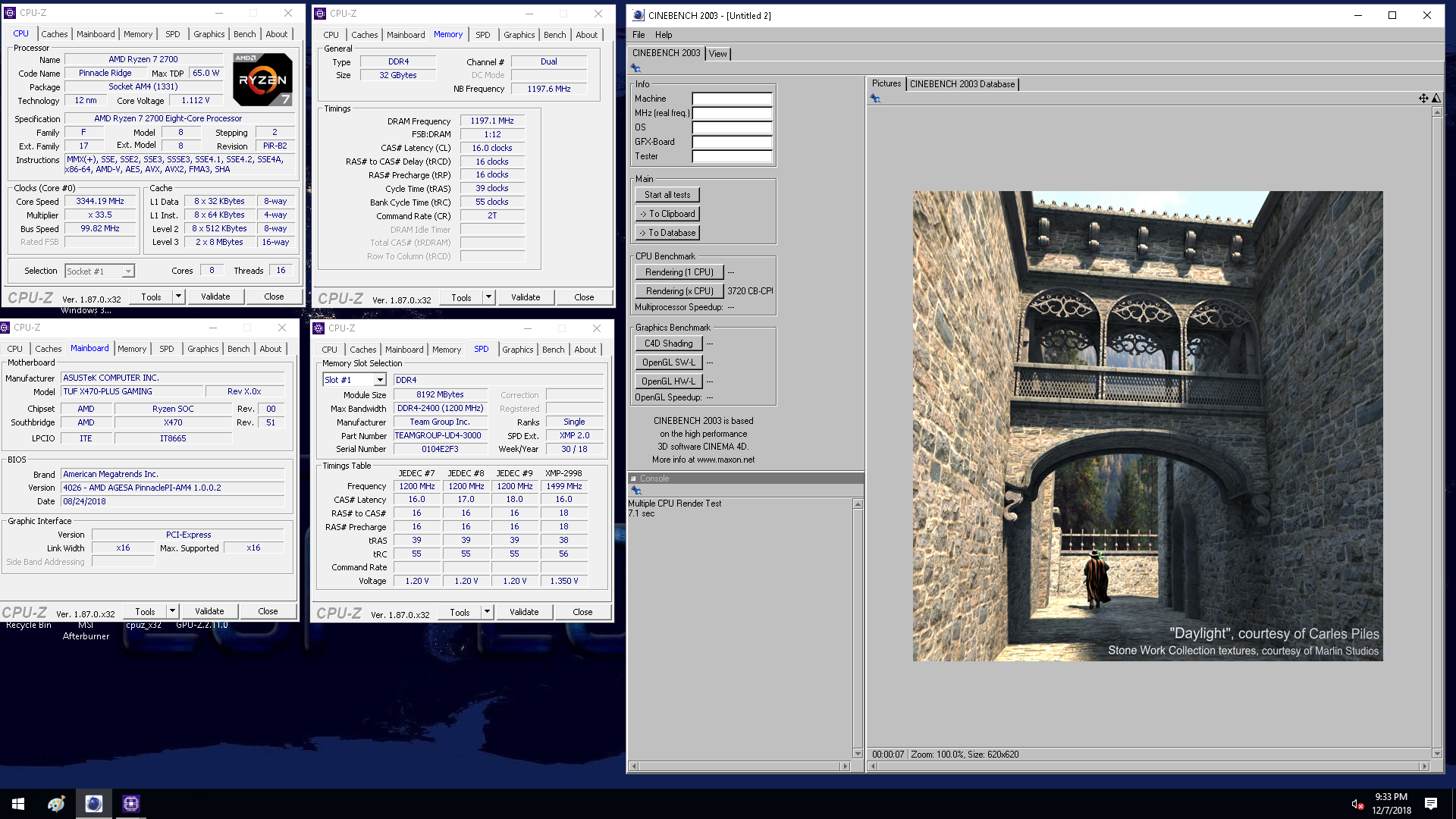Click the '3720 CB-CPU' score value

click(750, 291)
